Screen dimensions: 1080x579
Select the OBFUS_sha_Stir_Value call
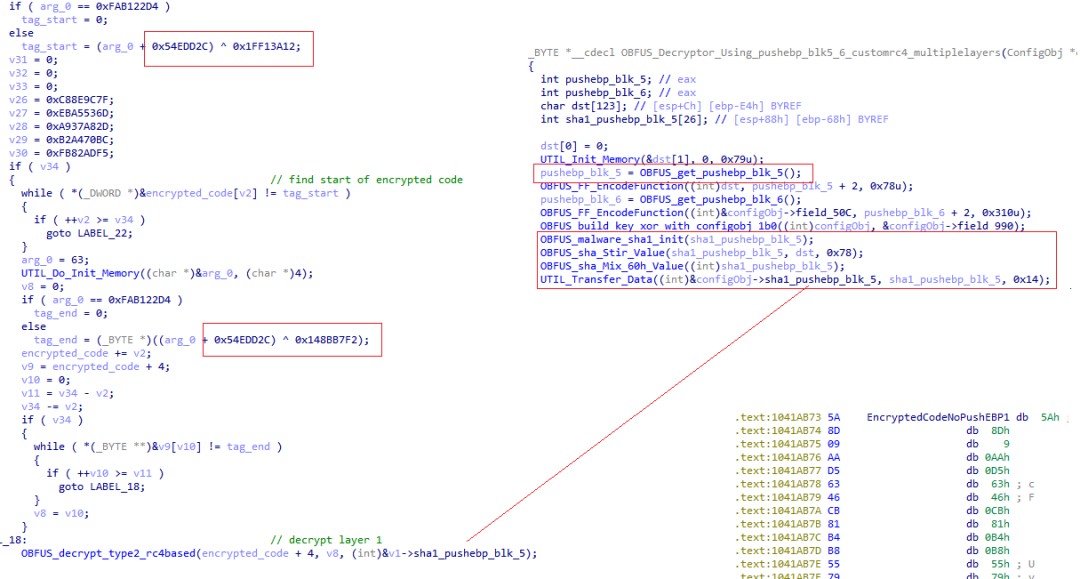[x=600, y=253]
